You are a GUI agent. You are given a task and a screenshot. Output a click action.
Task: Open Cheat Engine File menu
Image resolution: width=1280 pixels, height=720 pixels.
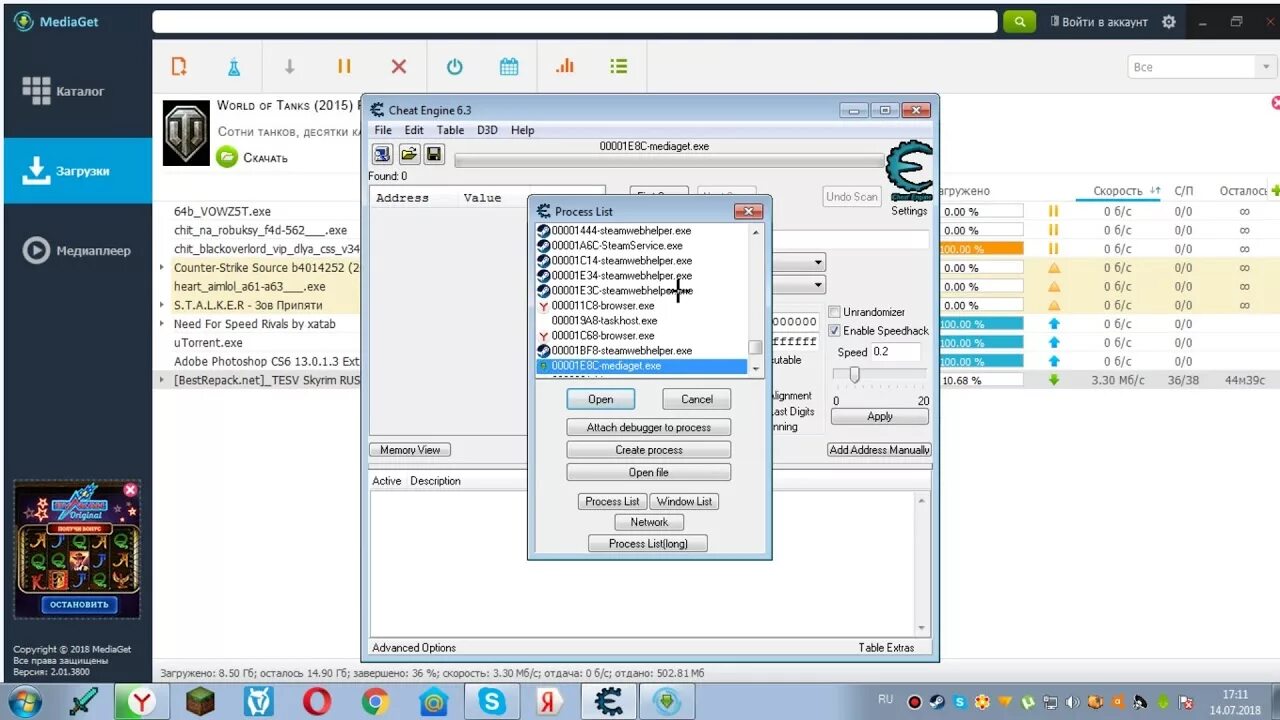click(383, 130)
